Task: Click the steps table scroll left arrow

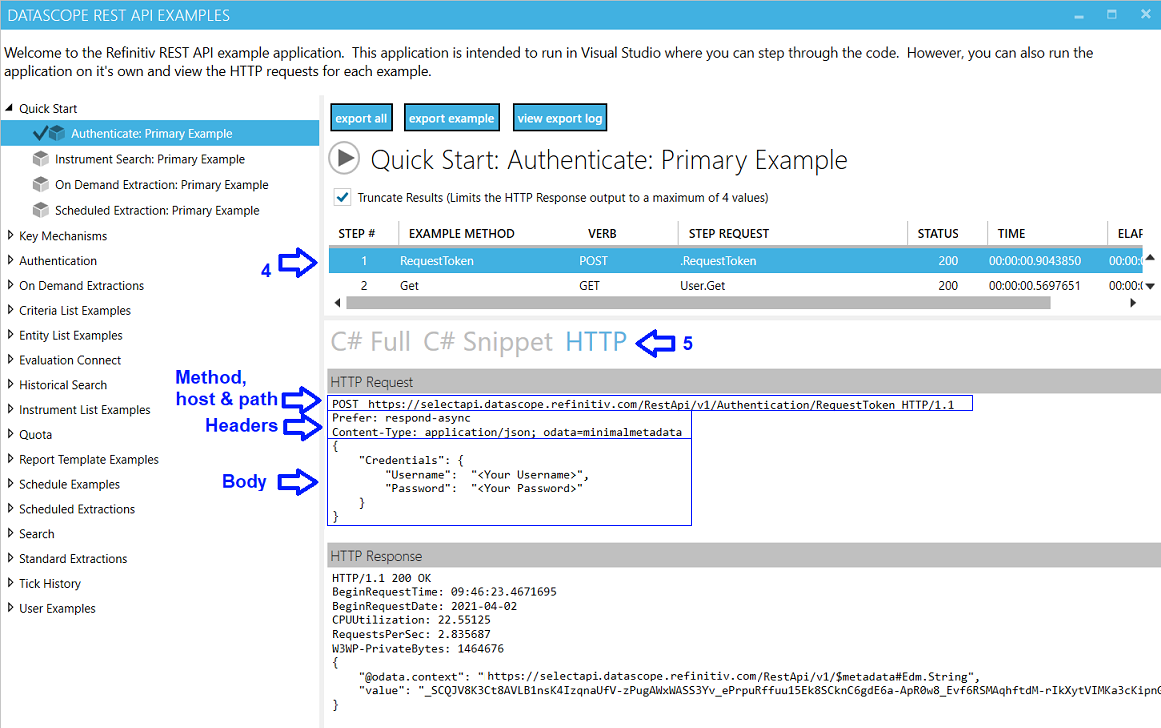Action: [338, 302]
